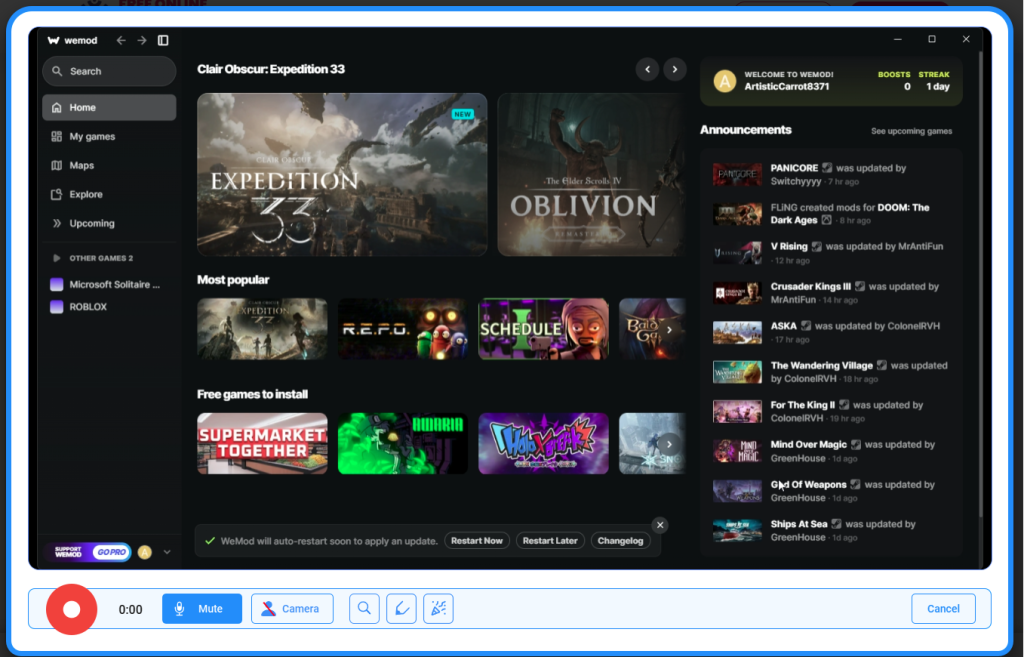Dismiss the auto-restart notification

tap(660, 525)
